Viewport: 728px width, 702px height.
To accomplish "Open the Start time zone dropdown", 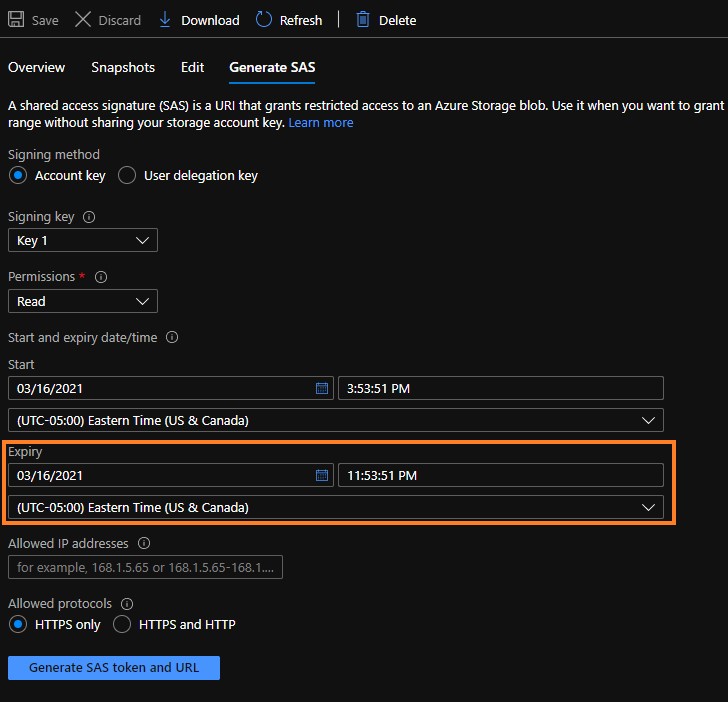I will tap(336, 420).
